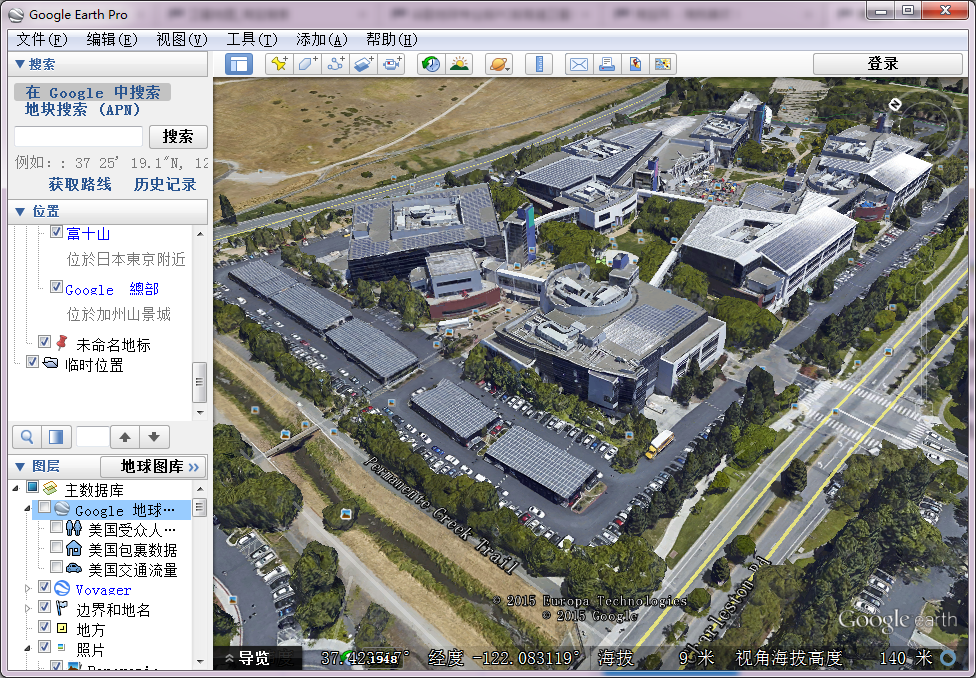The height and width of the screenshot is (678, 976).
Task: Click the 登录 sign-in button
Action: pos(888,64)
